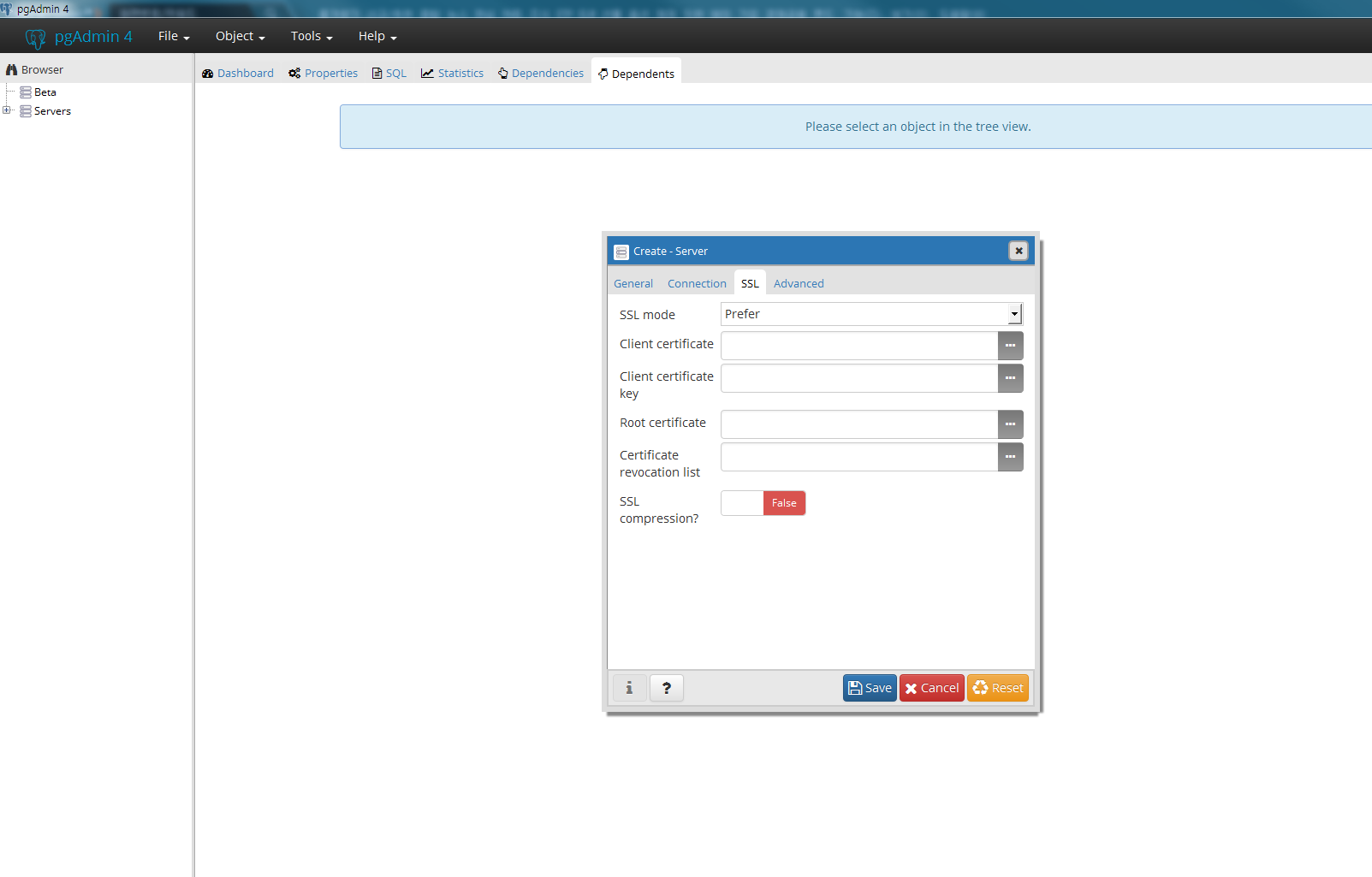
Task: Select the Beta server group icon
Action: [26, 92]
